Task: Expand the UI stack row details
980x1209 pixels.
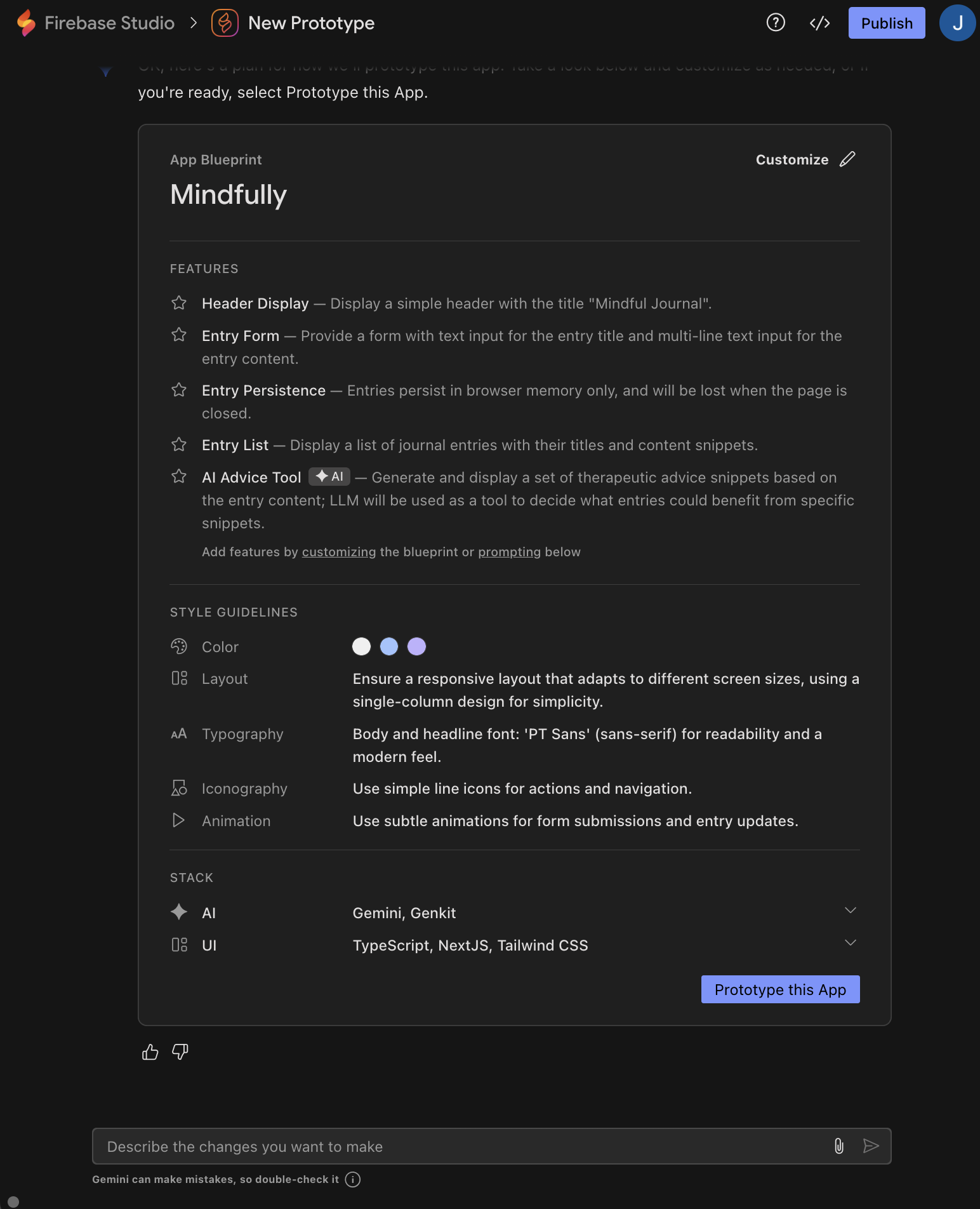Action: (x=851, y=942)
